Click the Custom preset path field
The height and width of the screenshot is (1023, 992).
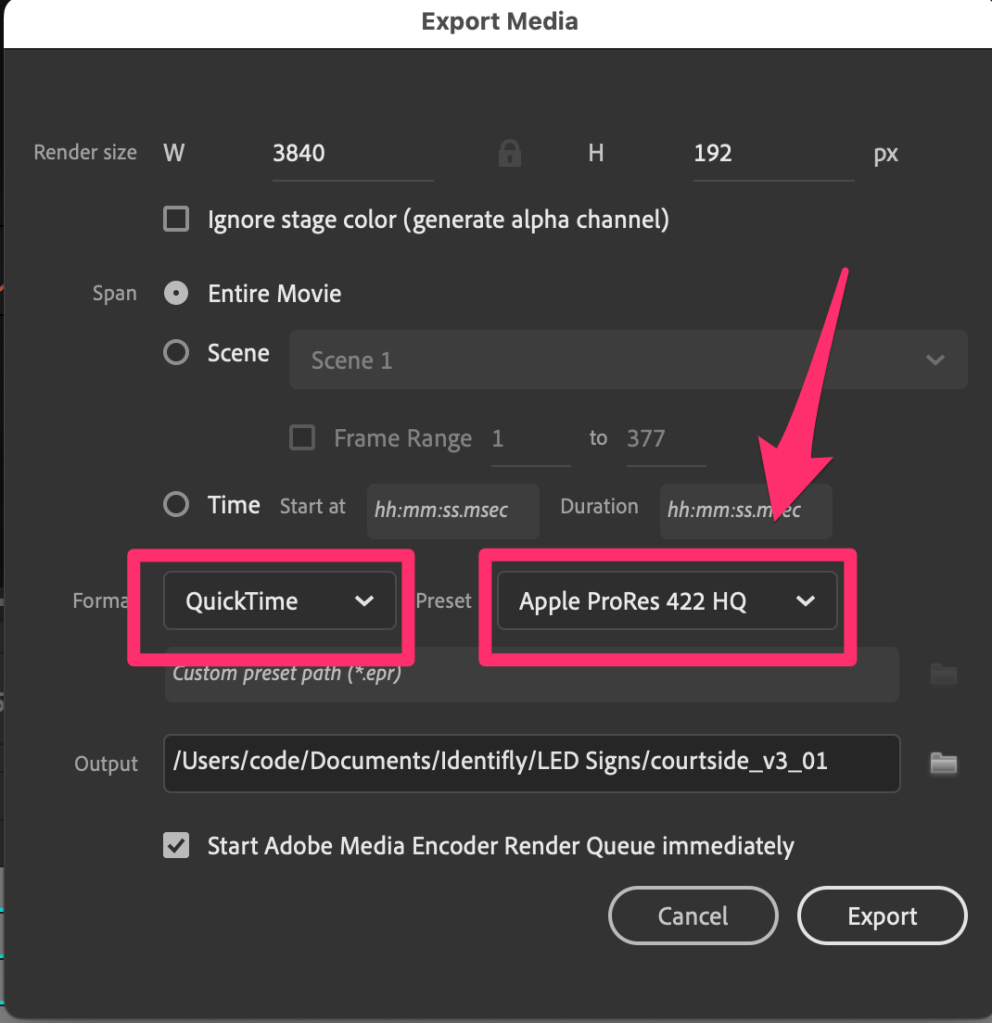click(531, 674)
